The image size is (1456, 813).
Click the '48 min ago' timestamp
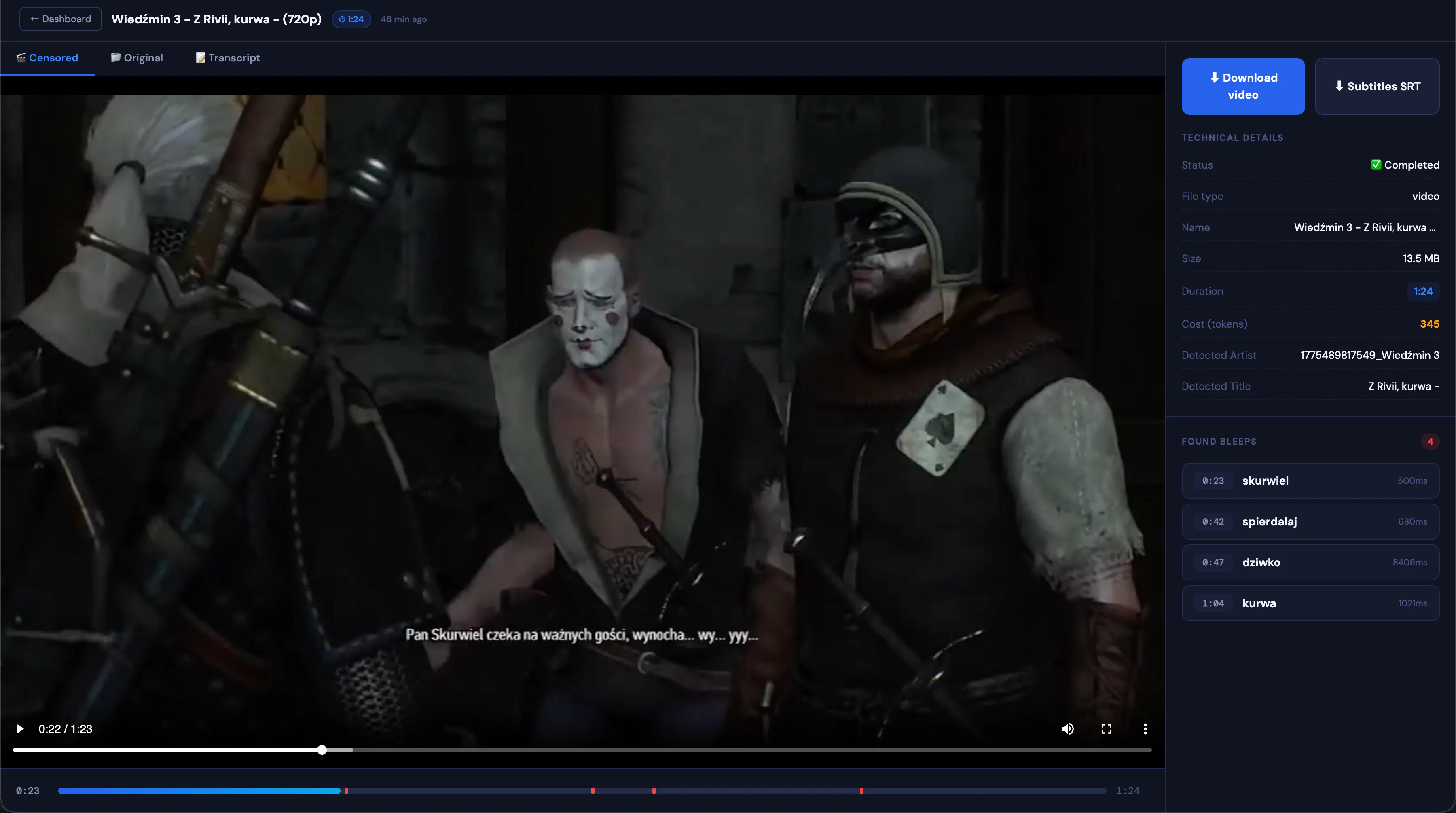[x=404, y=19]
